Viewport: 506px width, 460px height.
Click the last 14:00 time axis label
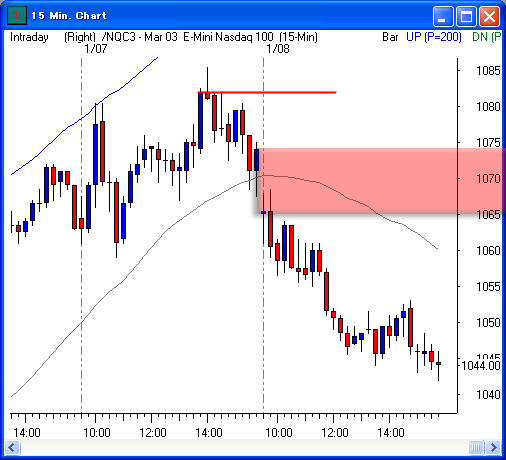(391, 433)
